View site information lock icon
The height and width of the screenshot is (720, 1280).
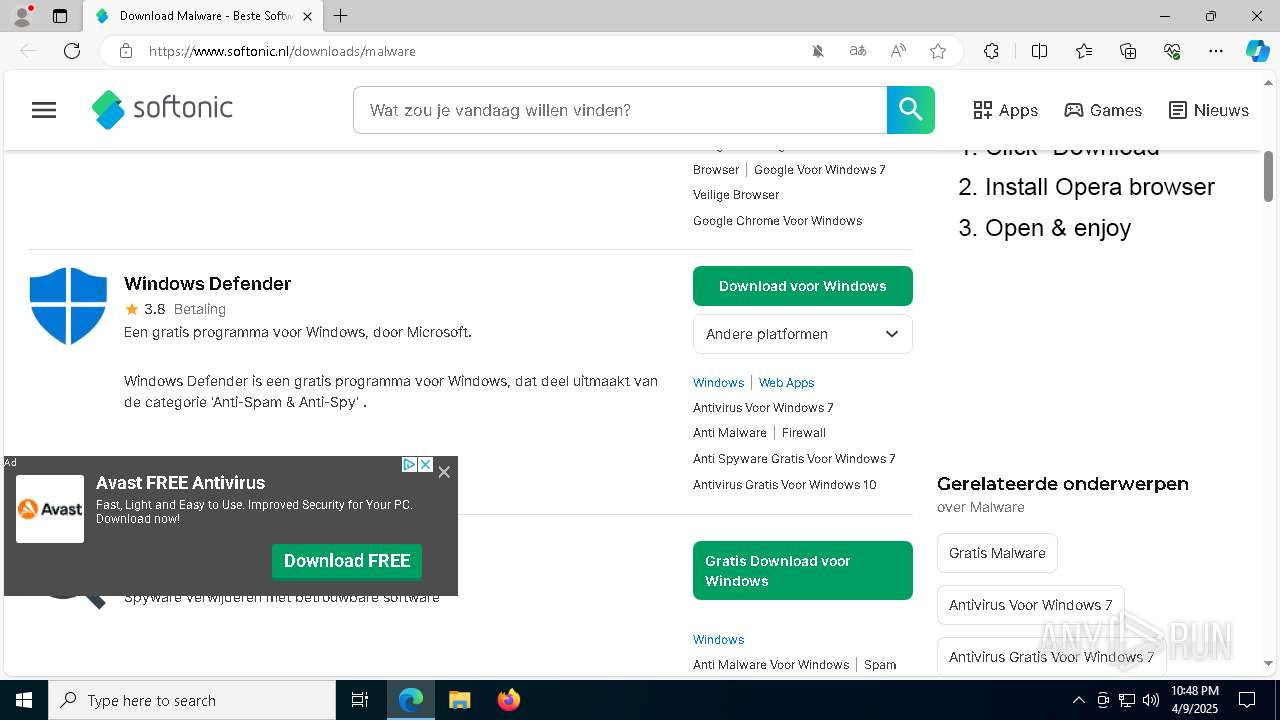pyautogui.click(x=126, y=51)
